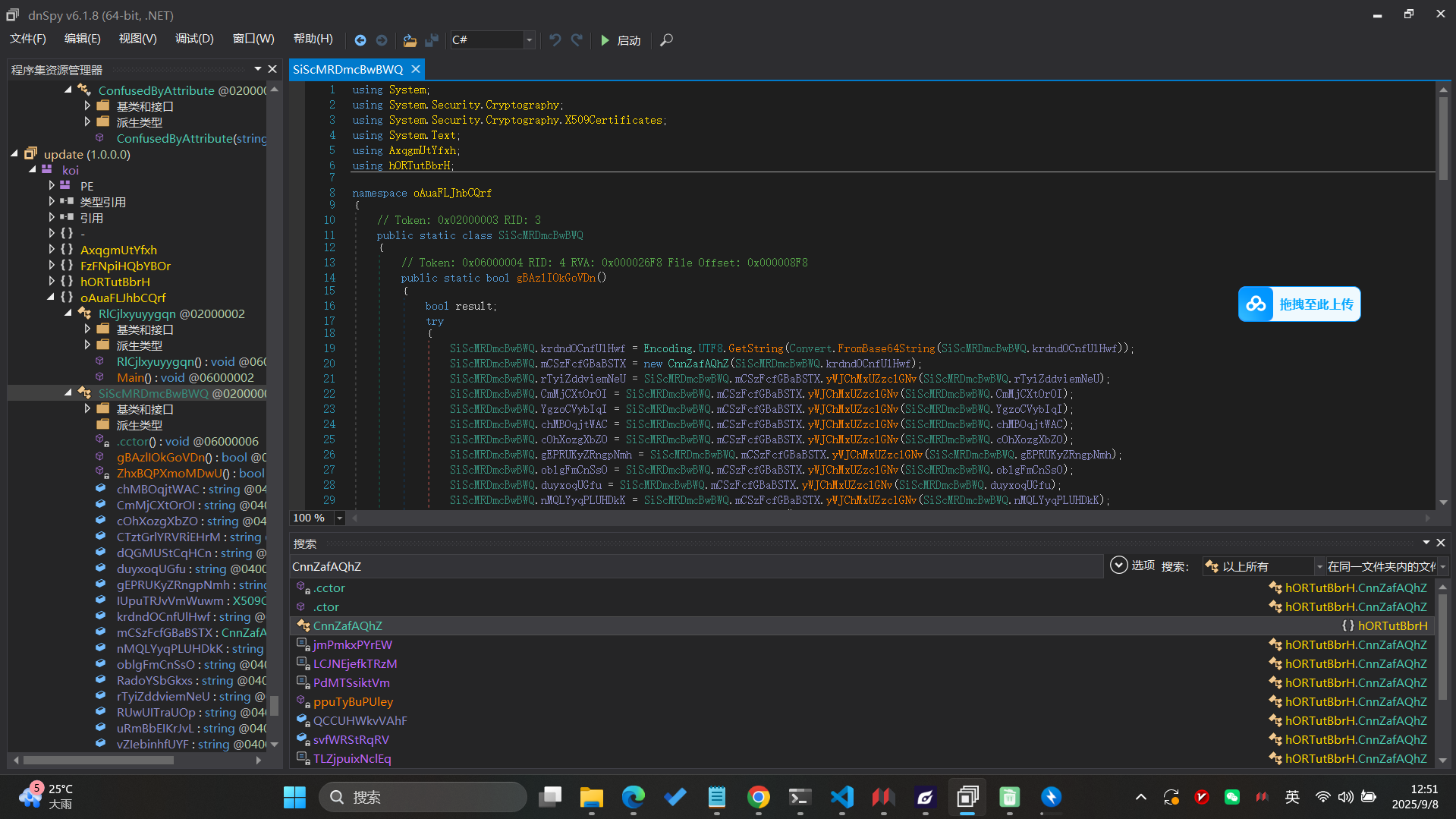Click the 拖拽至此上传 cloud upload widget

[1299, 304]
